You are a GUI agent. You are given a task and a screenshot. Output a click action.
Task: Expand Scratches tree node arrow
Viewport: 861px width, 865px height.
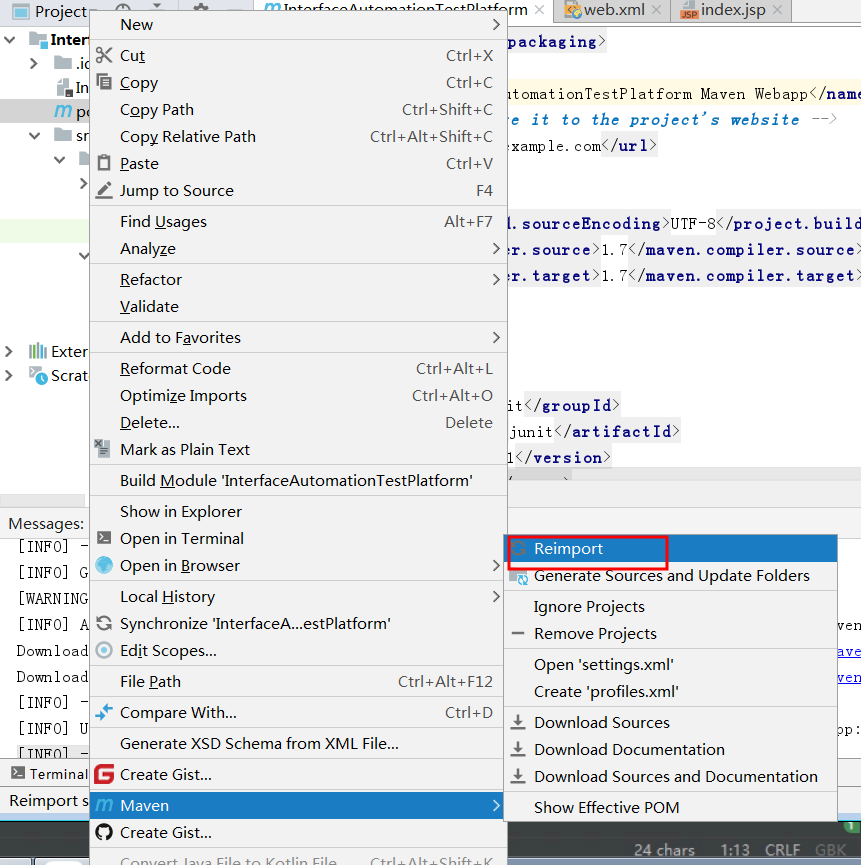(8, 376)
